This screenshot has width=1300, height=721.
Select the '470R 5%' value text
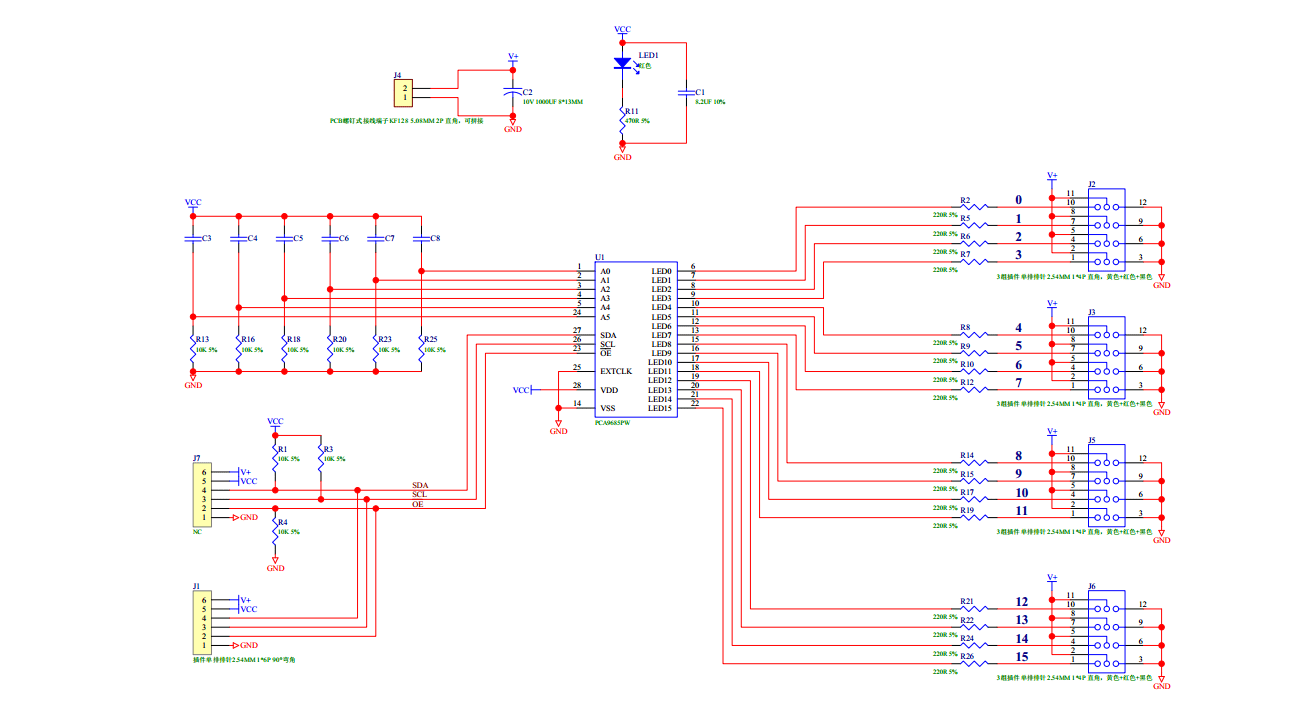[x=637, y=120]
